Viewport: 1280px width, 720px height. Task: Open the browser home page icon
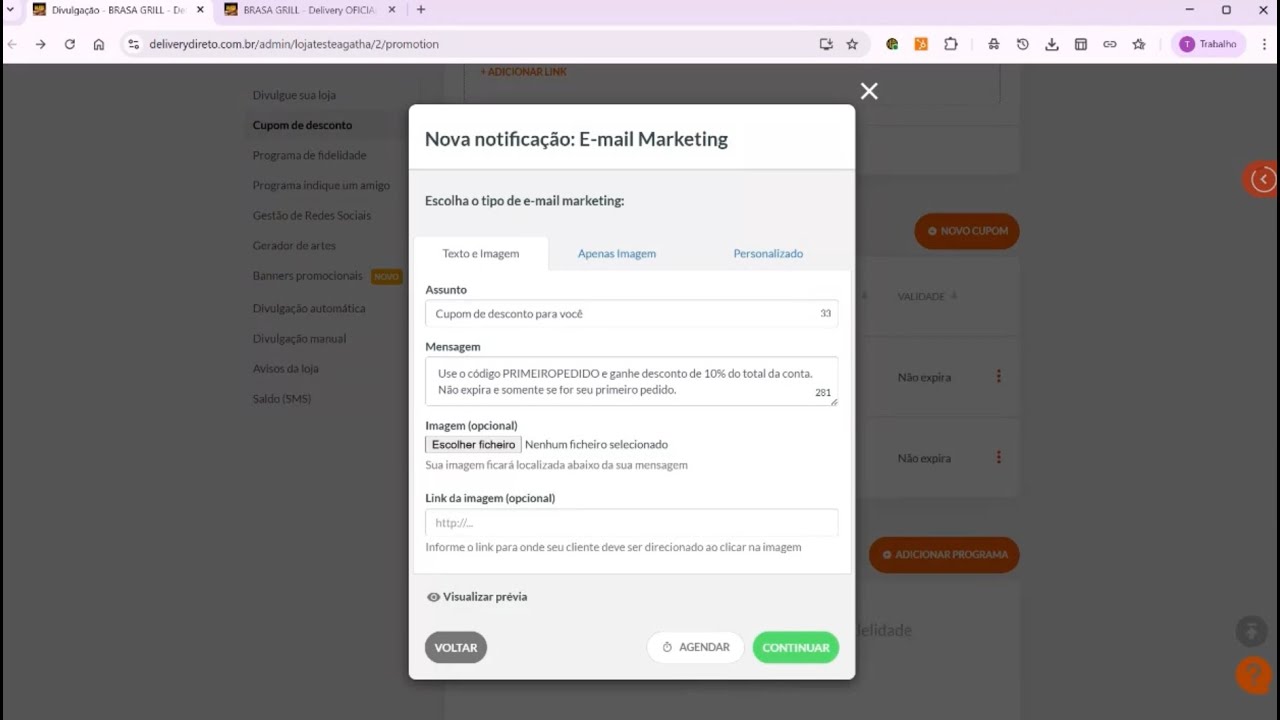click(x=98, y=44)
